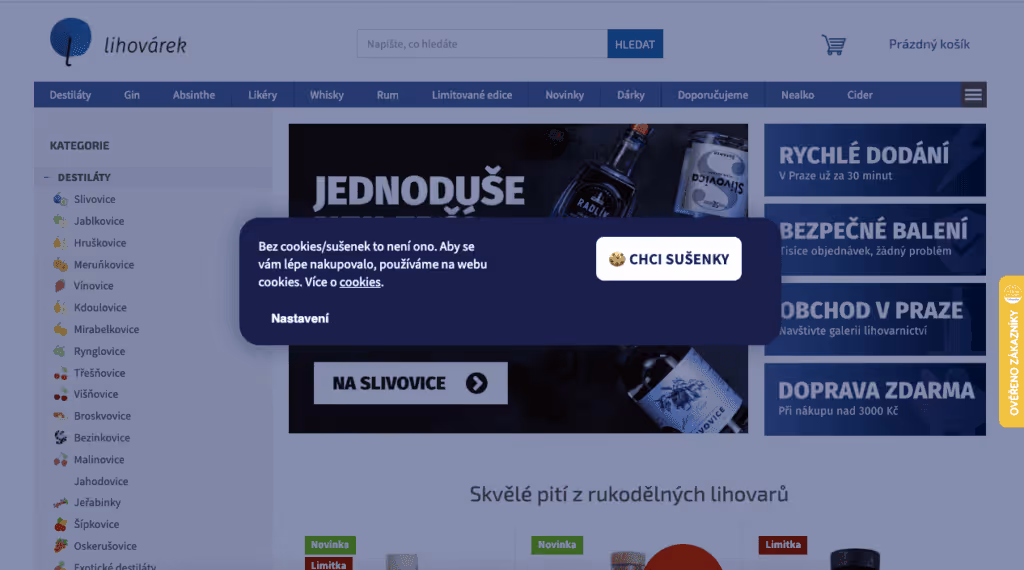The width and height of the screenshot is (1024, 570).
Task: Open the Rychlé dodání banner
Action: tap(875, 160)
